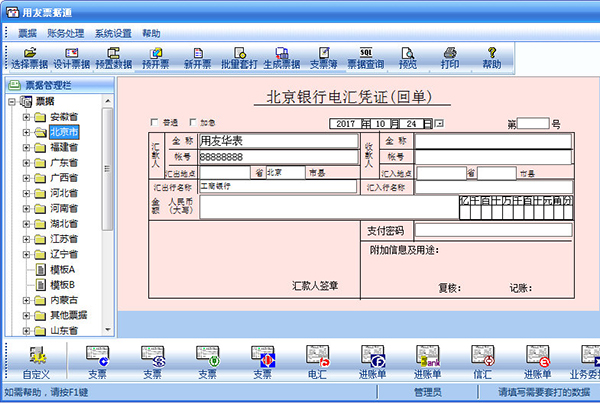600x404 pixels.
Task: Open 票据查询 SQL query tool
Action: (366, 58)
